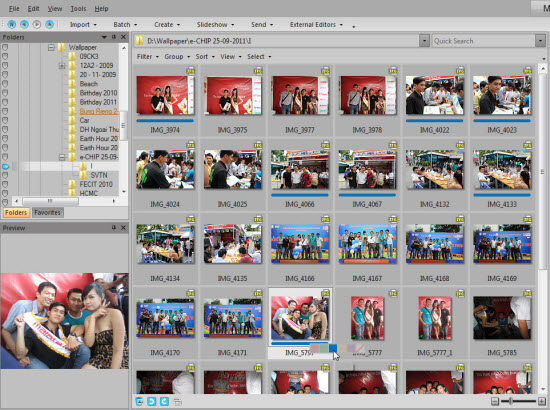Open the Batch dropdown menu

pyautogui.click(x=125, y=25)
